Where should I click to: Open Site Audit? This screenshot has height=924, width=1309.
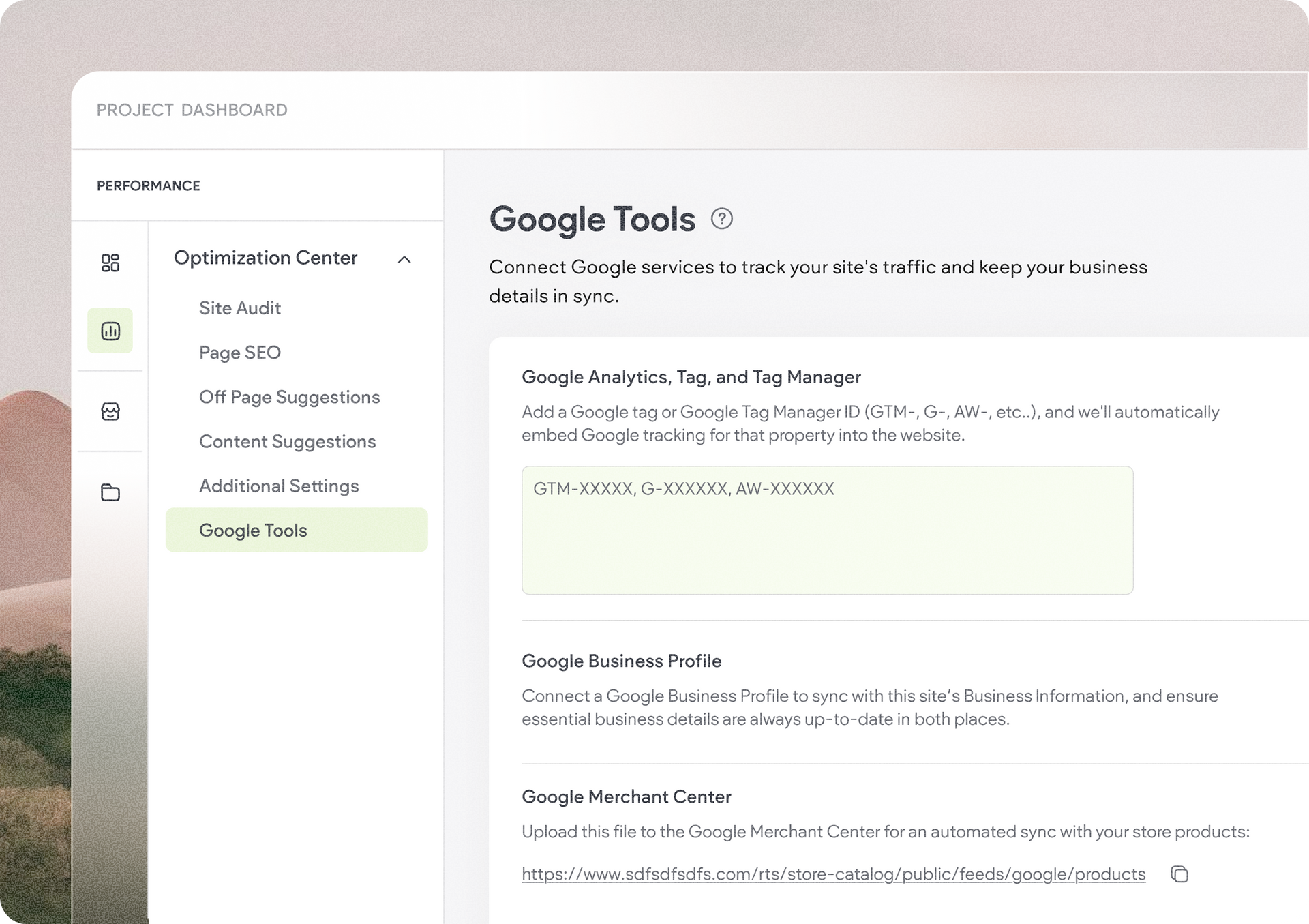(240, 308)
